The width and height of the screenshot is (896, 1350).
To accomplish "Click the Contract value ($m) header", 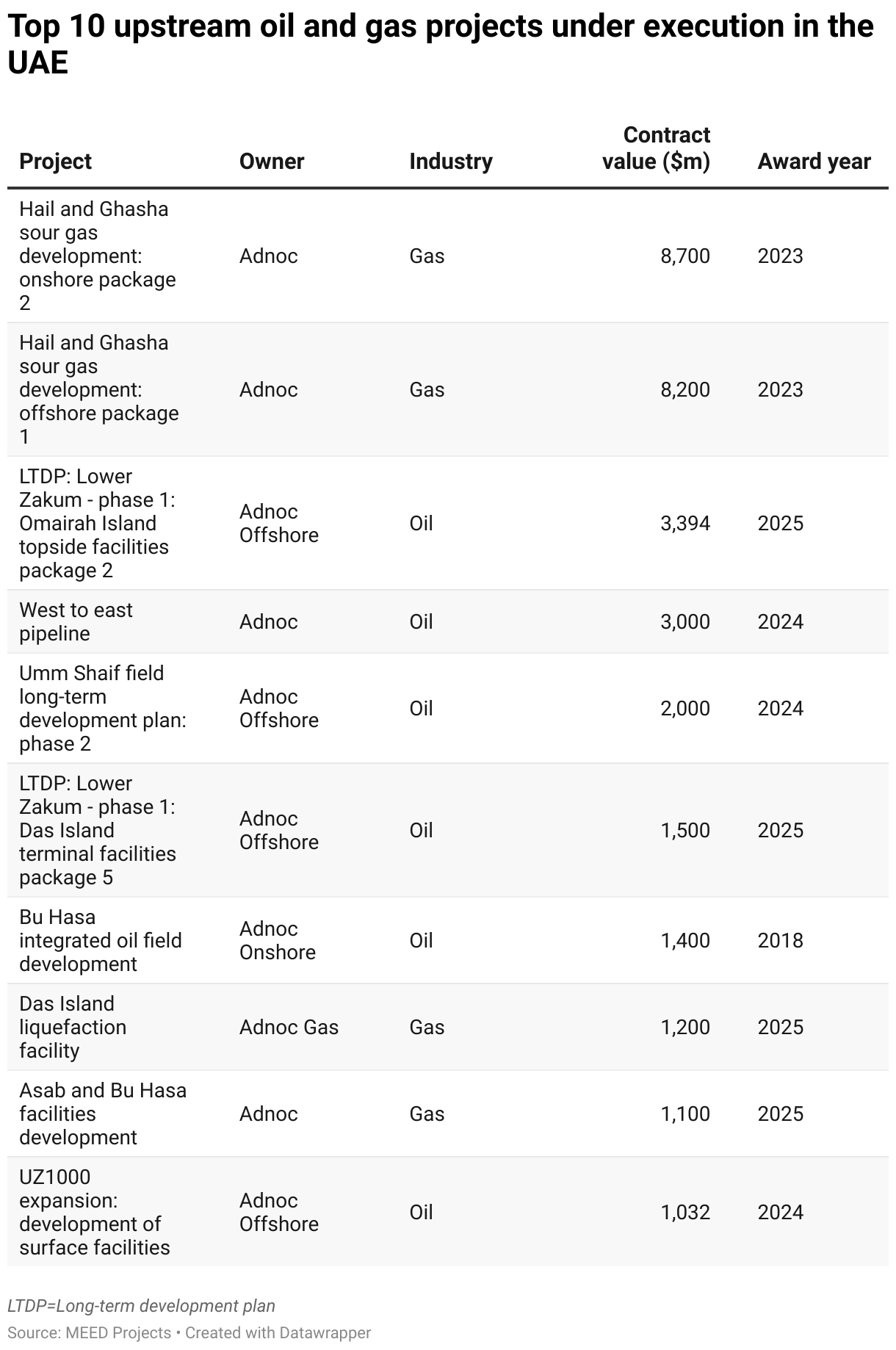I will (656, 148).
